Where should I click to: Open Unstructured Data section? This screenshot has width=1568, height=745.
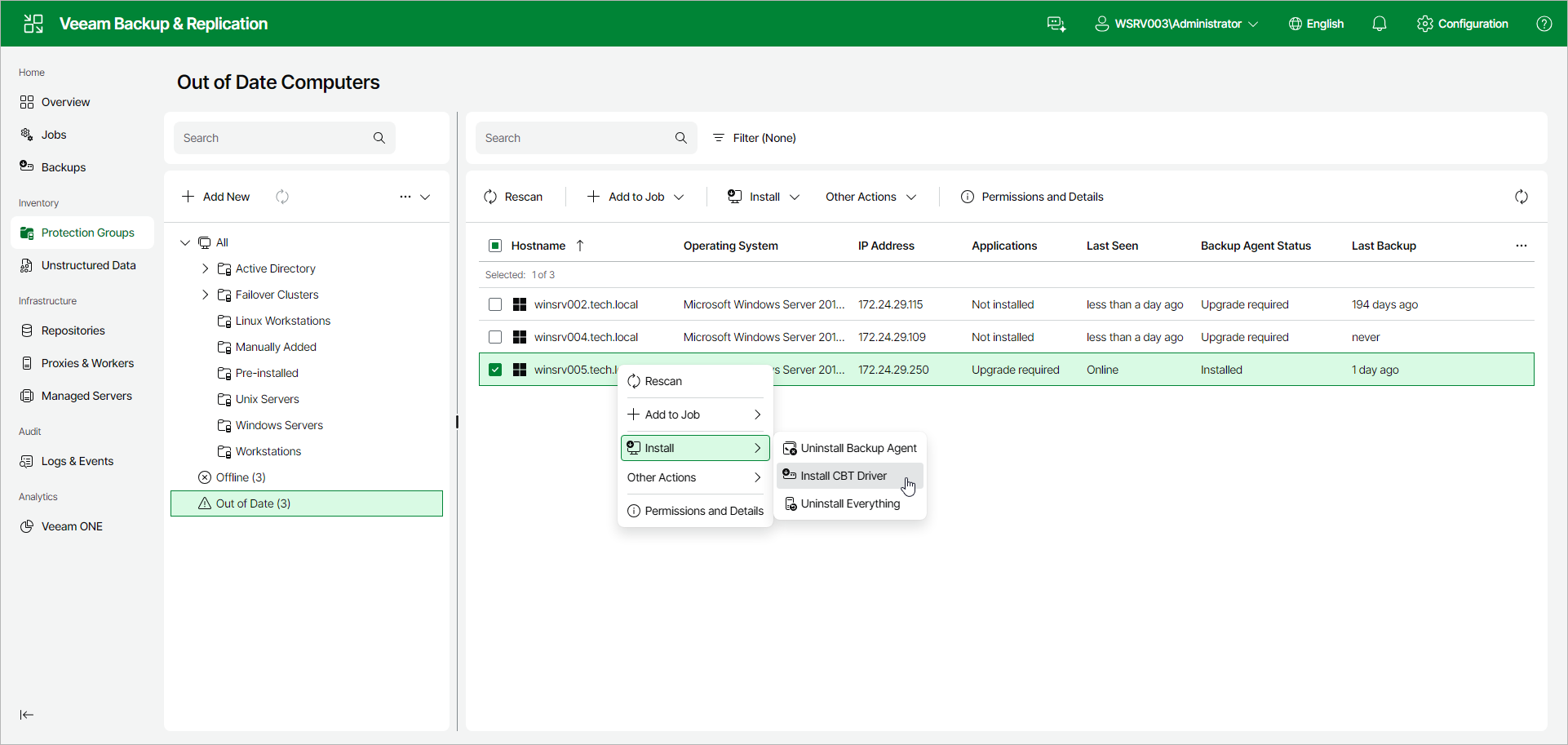point(82,265)
